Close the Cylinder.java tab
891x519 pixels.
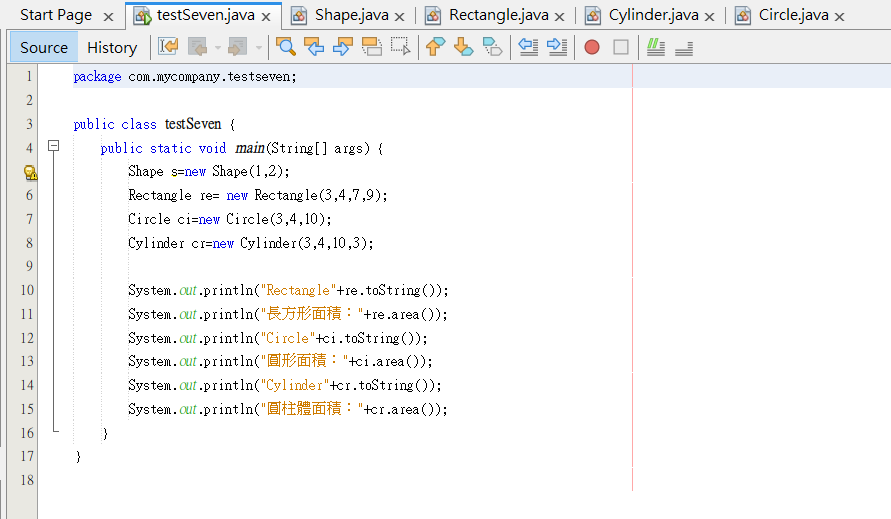(709, 17)
